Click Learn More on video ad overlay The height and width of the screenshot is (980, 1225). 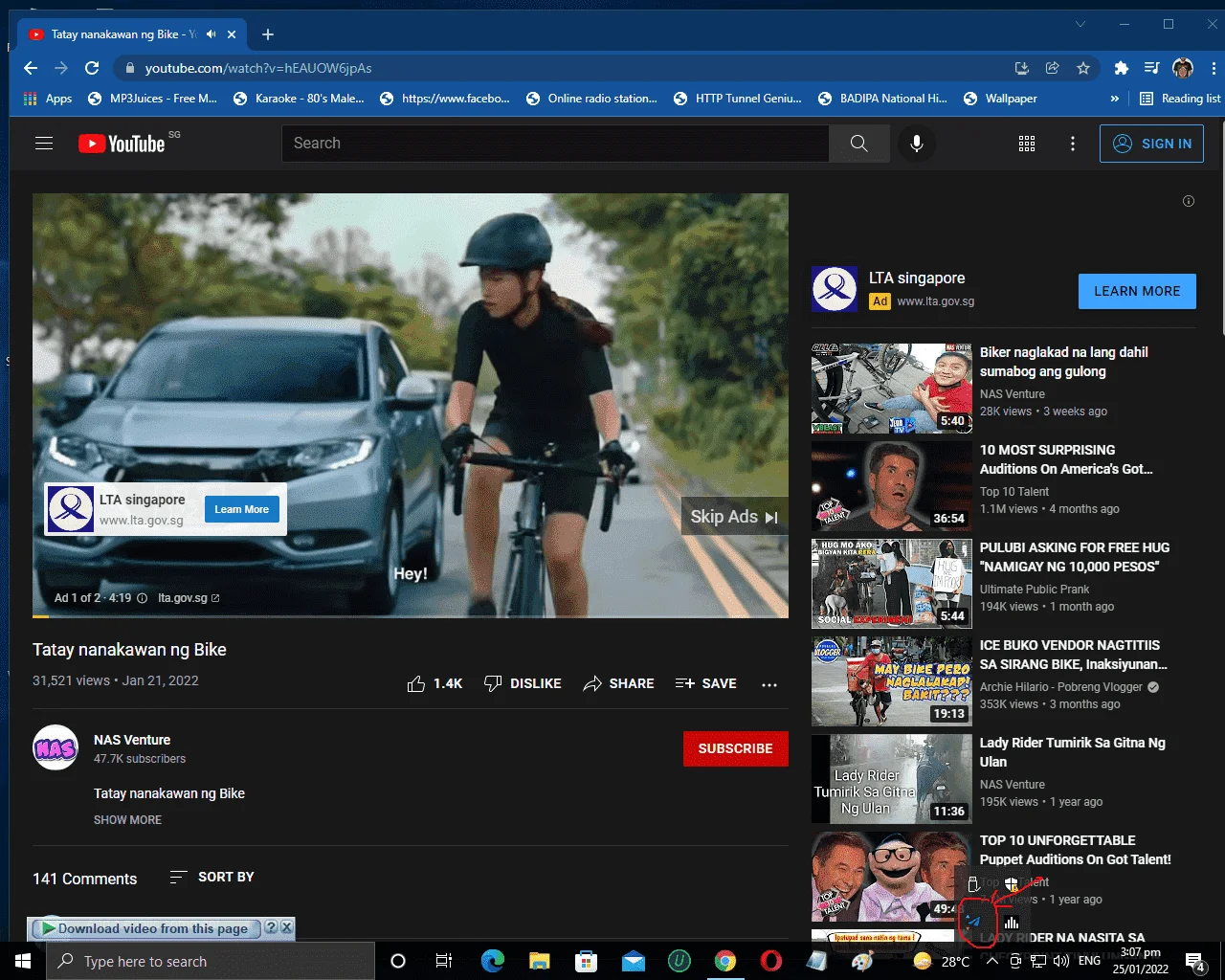tap(241, 509)
